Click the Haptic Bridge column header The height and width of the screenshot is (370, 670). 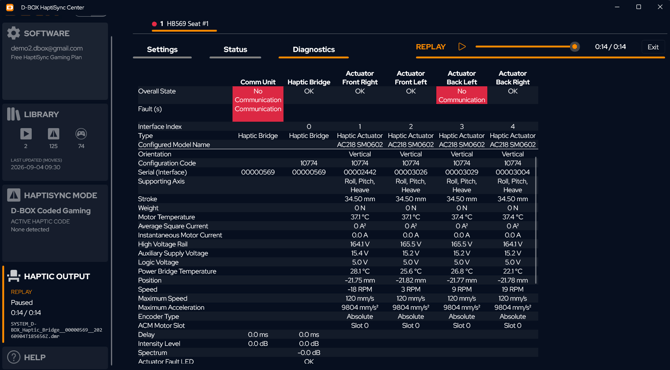(x=309, y=82)
